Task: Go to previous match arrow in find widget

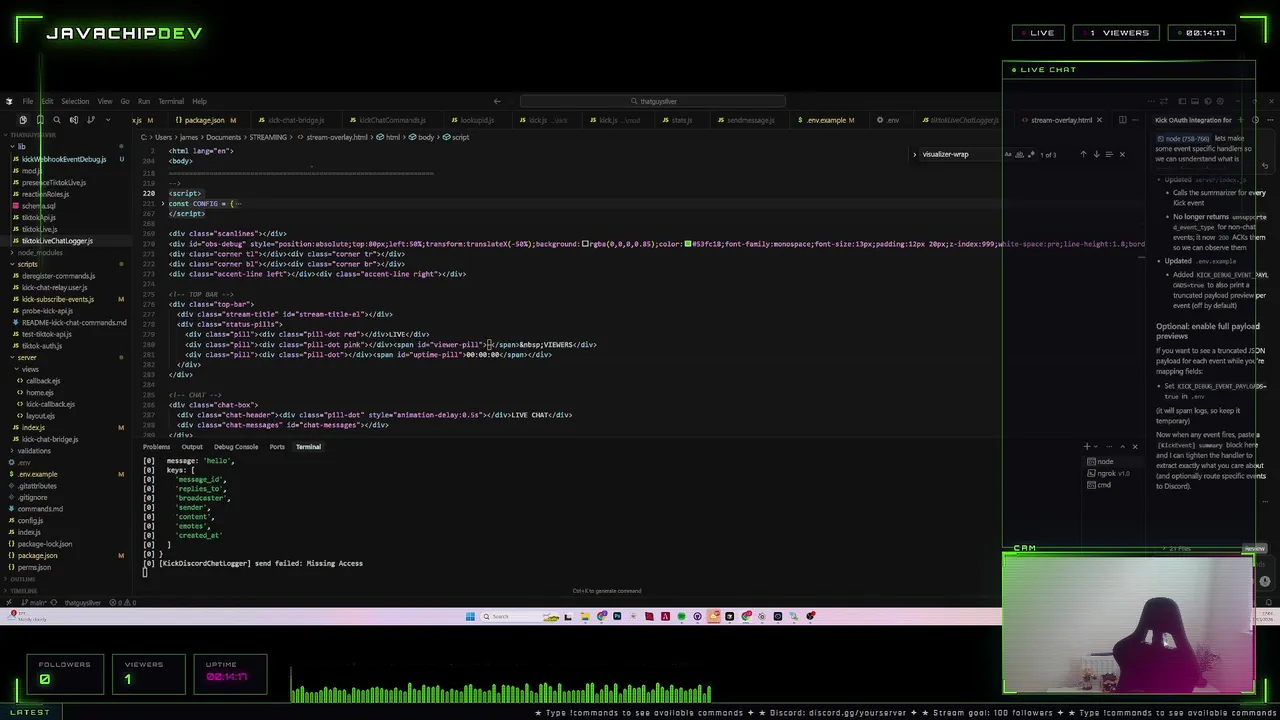Action: click(x=1083, y=154)
